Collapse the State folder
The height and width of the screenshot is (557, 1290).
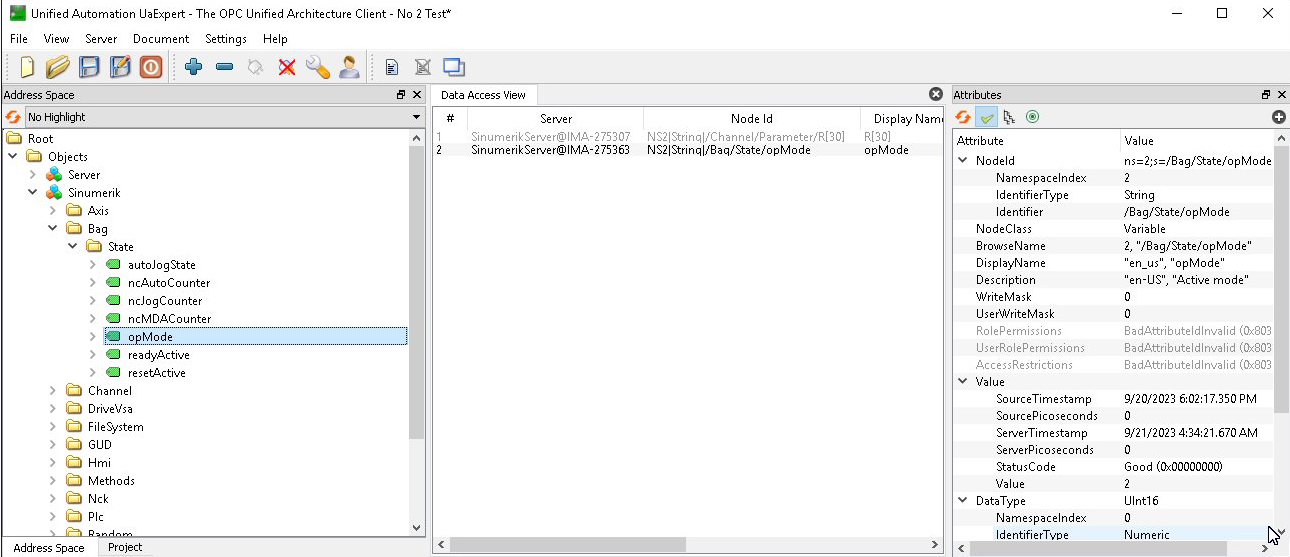point(73,247)
